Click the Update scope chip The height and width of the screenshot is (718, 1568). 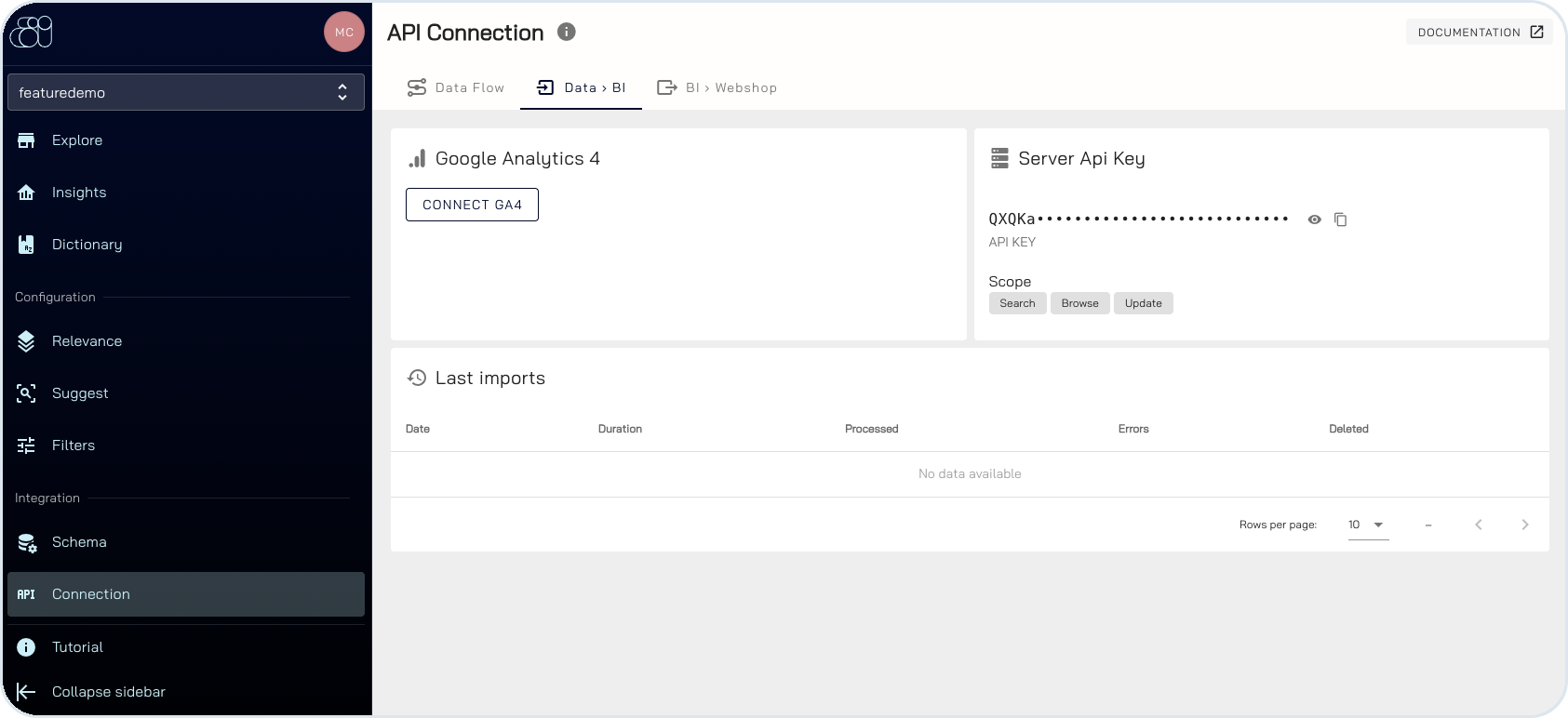[x=1144, y=303]
